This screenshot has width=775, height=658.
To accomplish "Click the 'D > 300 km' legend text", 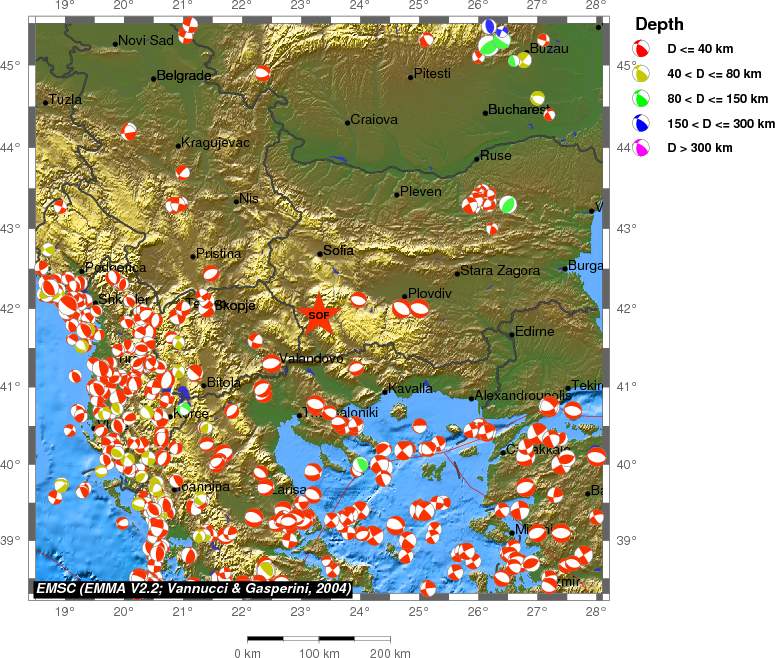I will pos(699,147).
